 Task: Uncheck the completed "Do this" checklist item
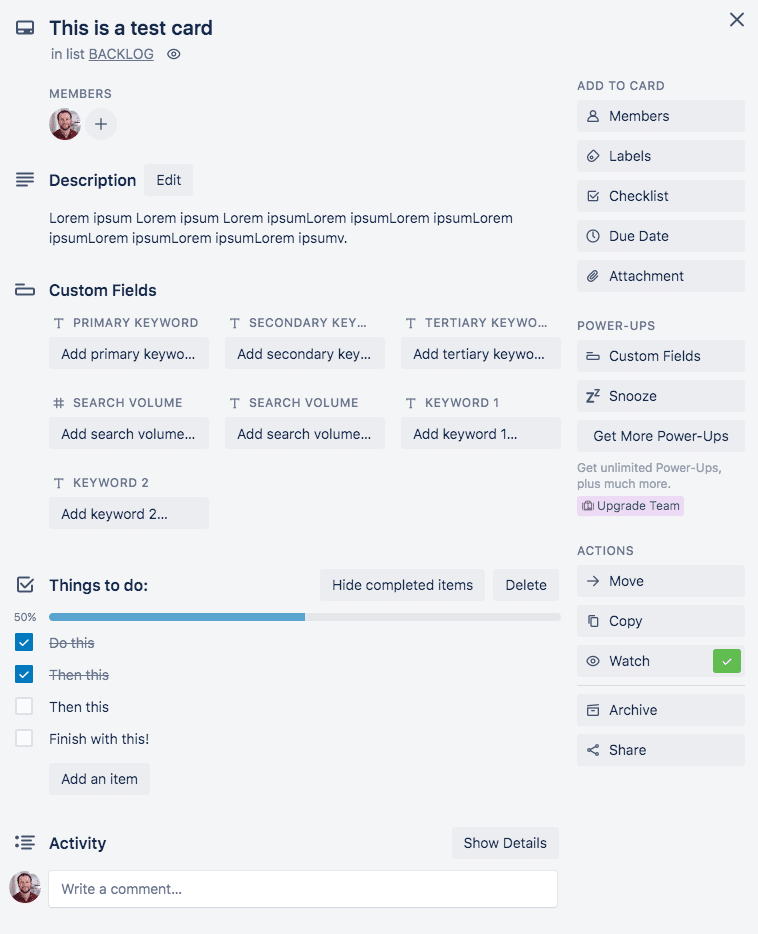pos(23,642)
